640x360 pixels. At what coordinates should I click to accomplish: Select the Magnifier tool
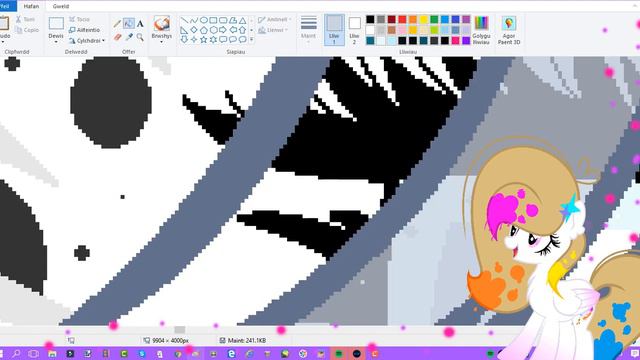140,38
